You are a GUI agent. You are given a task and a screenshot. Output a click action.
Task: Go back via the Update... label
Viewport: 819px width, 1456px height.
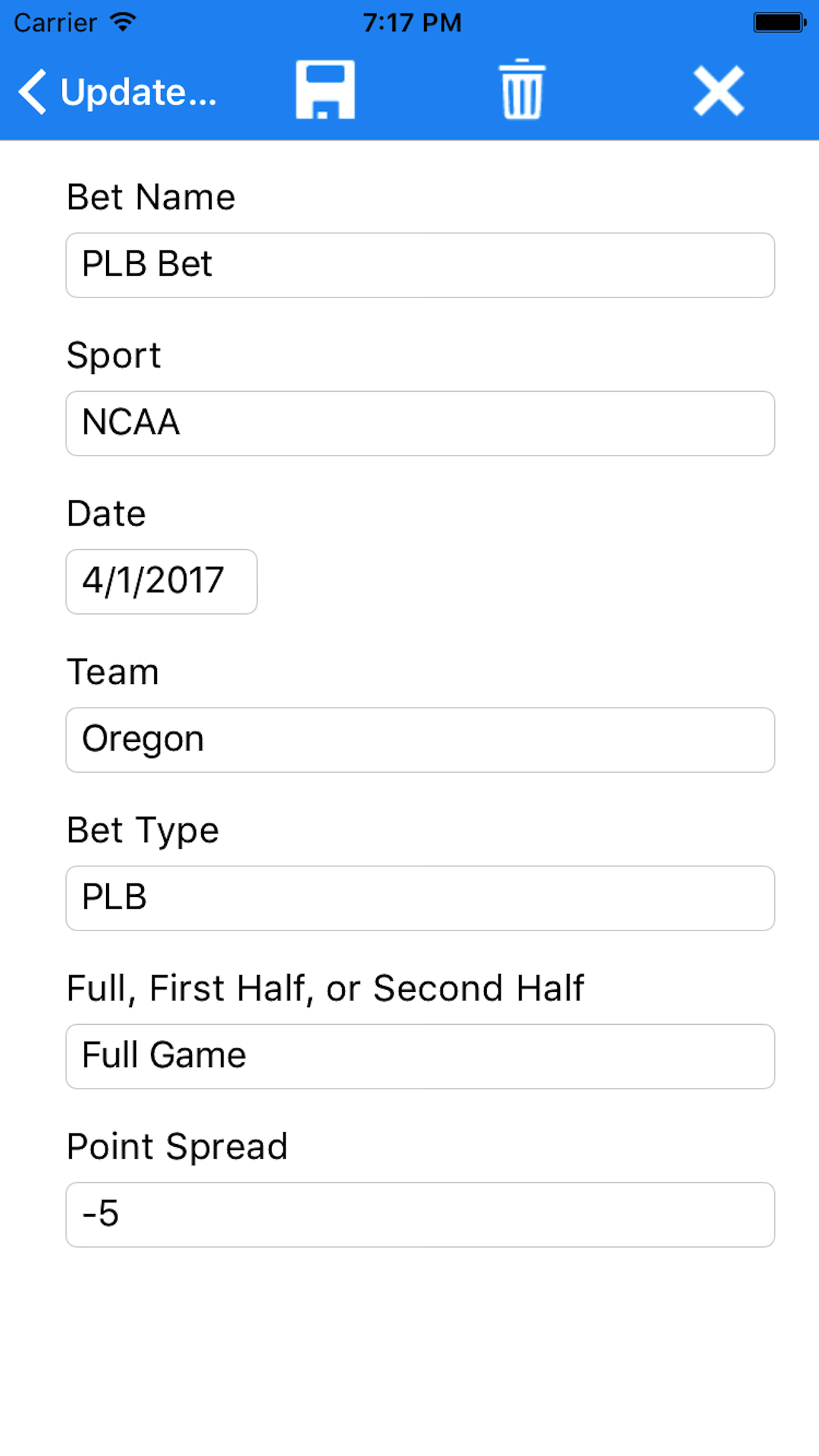click(x=138, y=92)
